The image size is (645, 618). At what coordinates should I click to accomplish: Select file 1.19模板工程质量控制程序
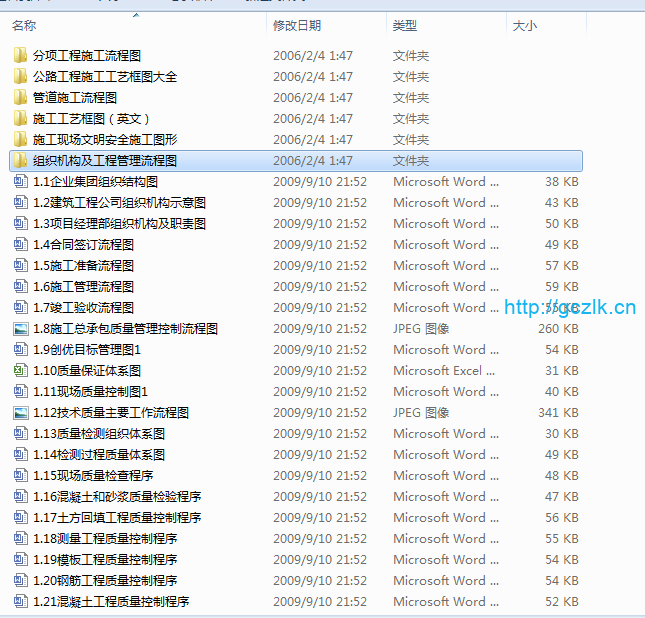pos(105,560)
